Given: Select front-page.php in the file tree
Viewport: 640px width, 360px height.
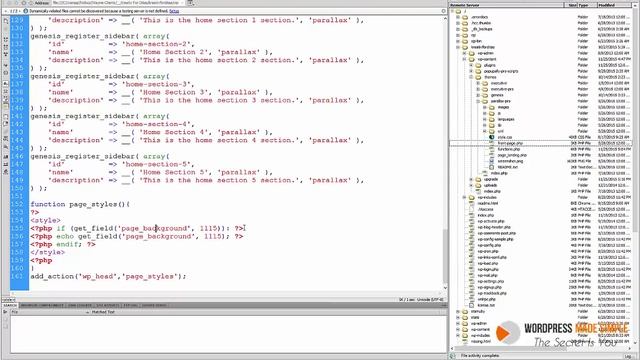Looking at the screenshot, I should pyautogui.click(x=510, y=143).
